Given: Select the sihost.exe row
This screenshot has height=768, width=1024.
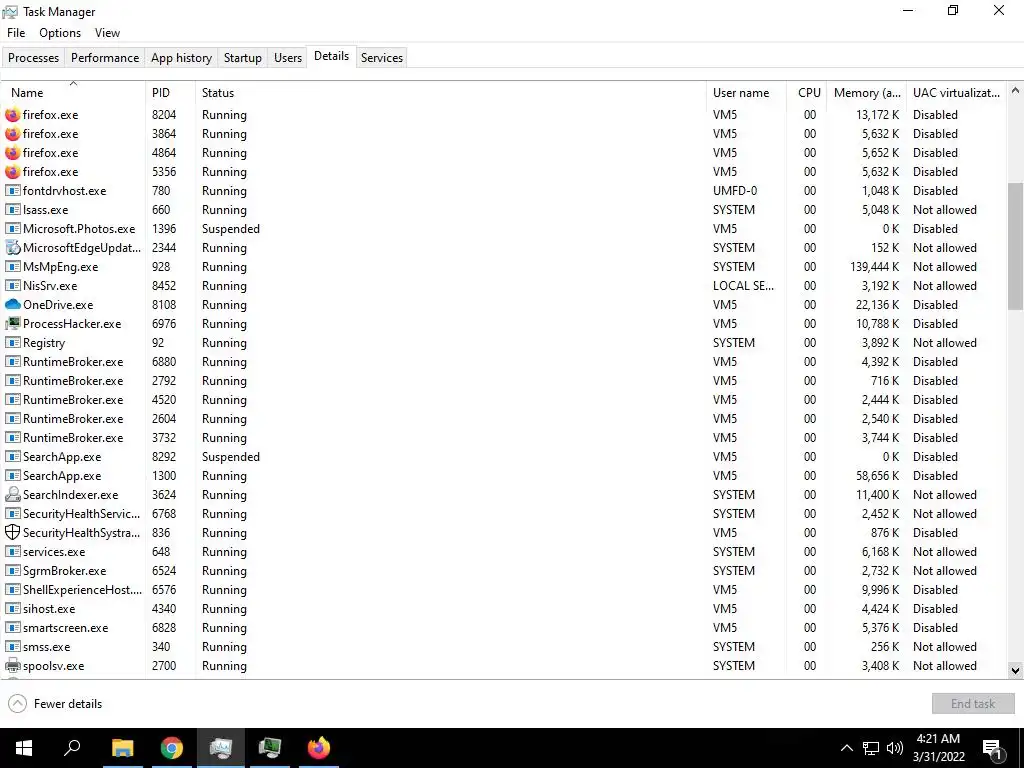Looking at the screenshot, I should [503, 609].
